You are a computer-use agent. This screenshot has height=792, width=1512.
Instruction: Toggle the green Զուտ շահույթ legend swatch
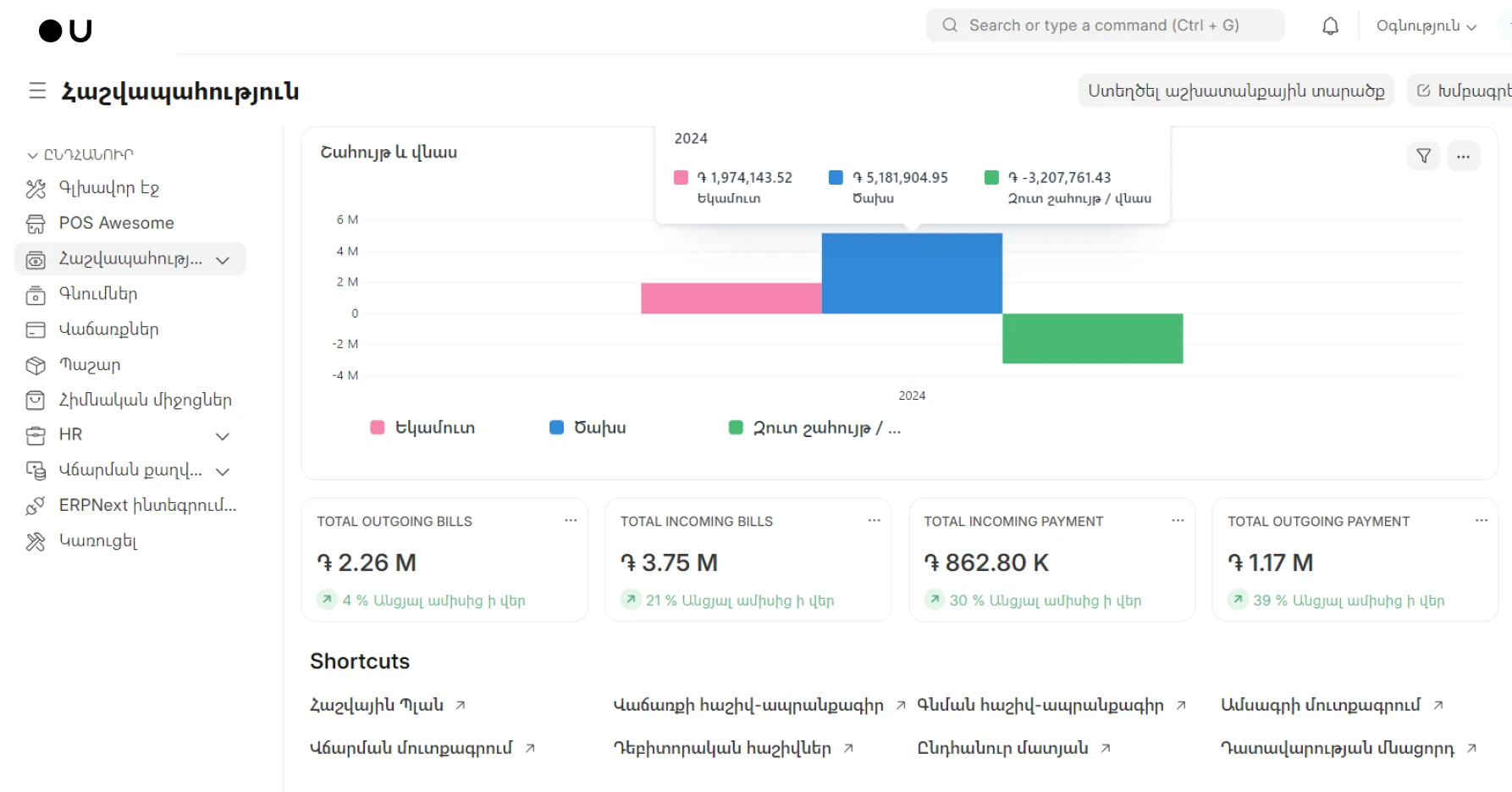point(736,428)
